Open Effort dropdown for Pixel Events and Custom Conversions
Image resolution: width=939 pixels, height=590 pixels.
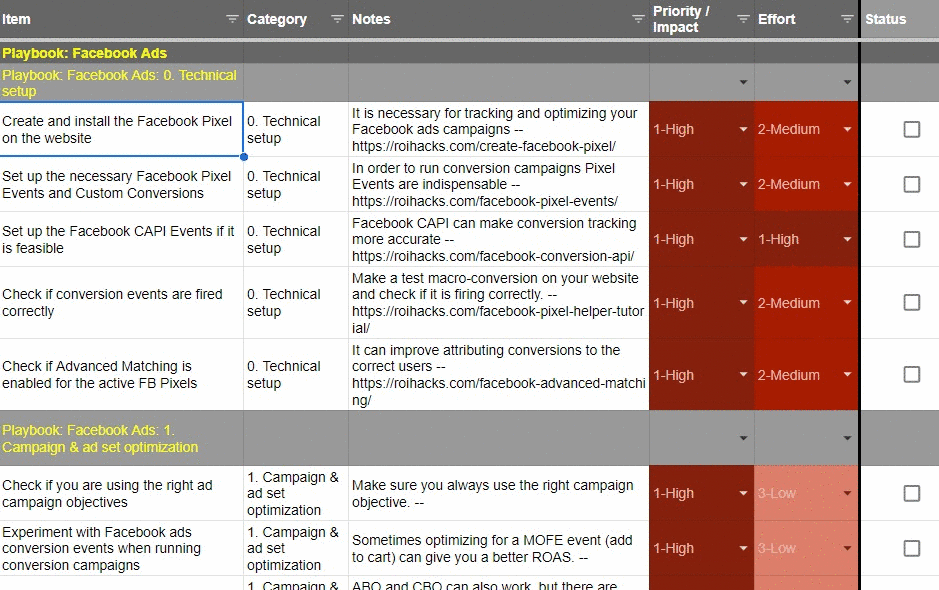click(x=847, y=184)
